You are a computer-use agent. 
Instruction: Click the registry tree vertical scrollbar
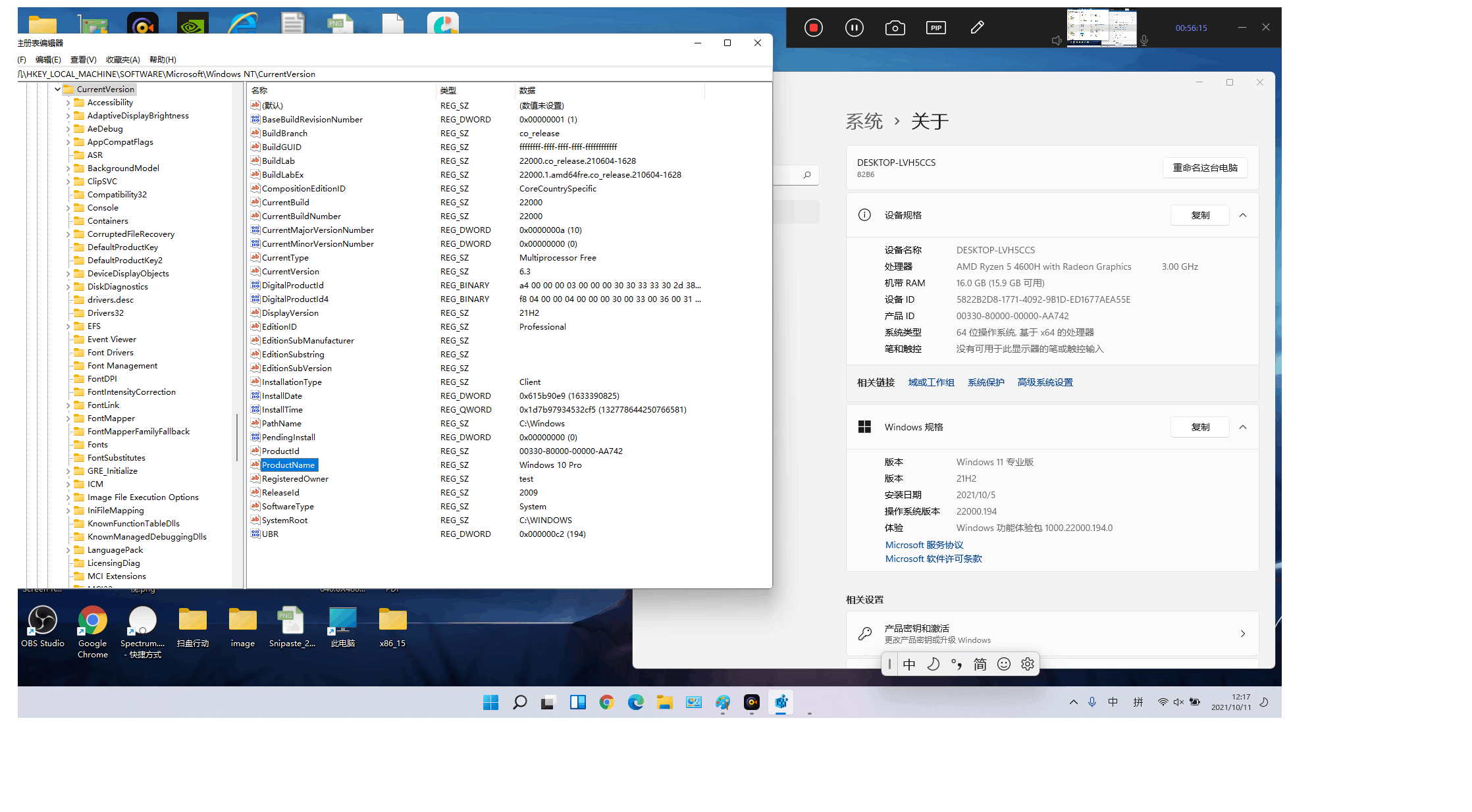point(236,437)
